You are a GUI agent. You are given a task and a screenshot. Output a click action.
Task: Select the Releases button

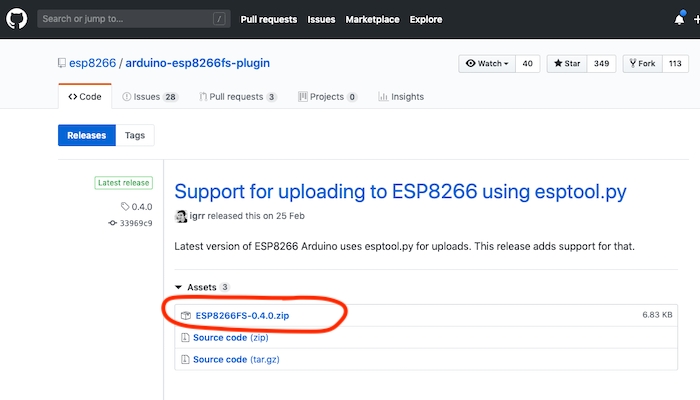pos(87,135)
